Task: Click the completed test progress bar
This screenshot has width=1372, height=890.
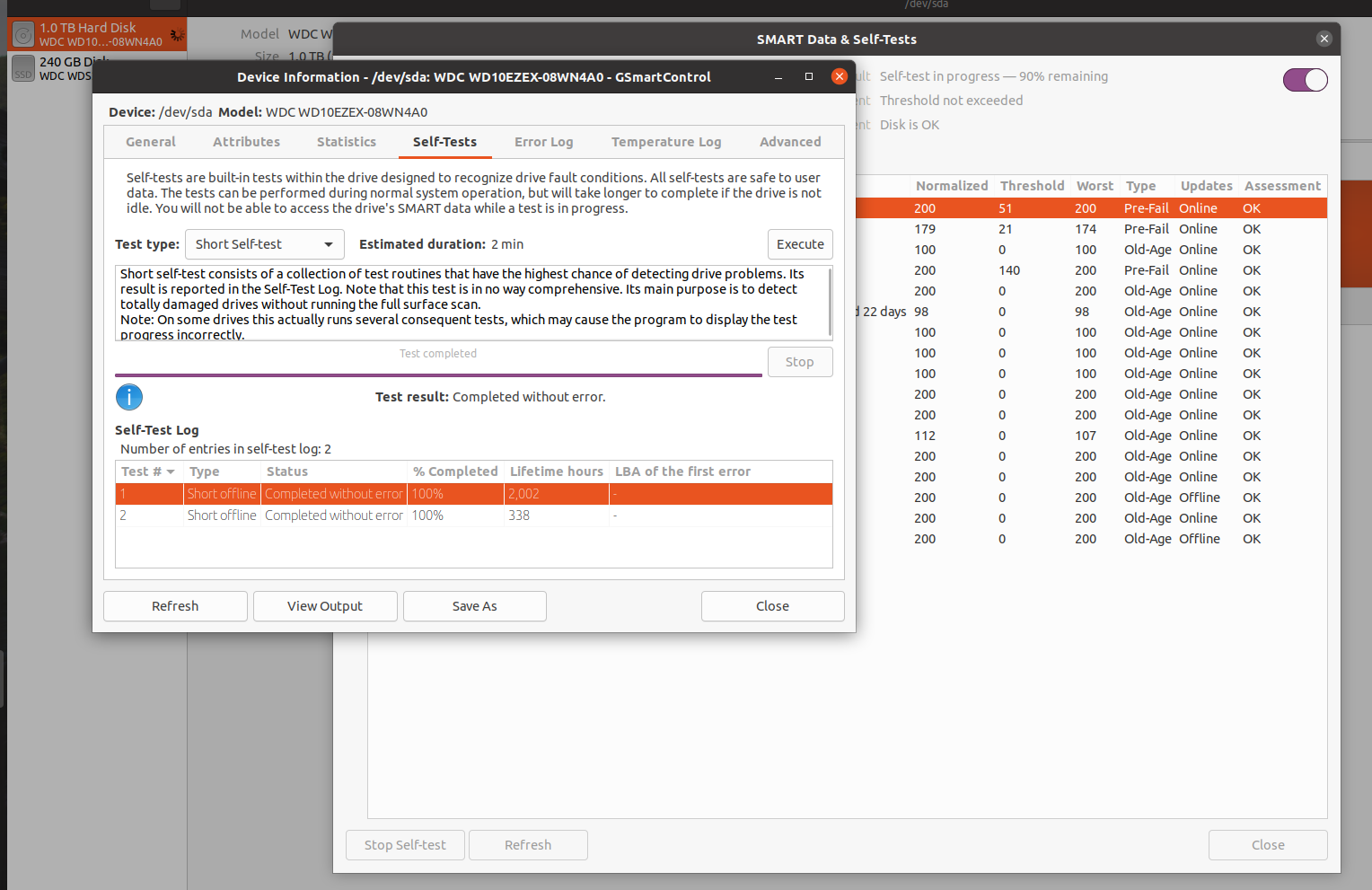Action: 438,375
